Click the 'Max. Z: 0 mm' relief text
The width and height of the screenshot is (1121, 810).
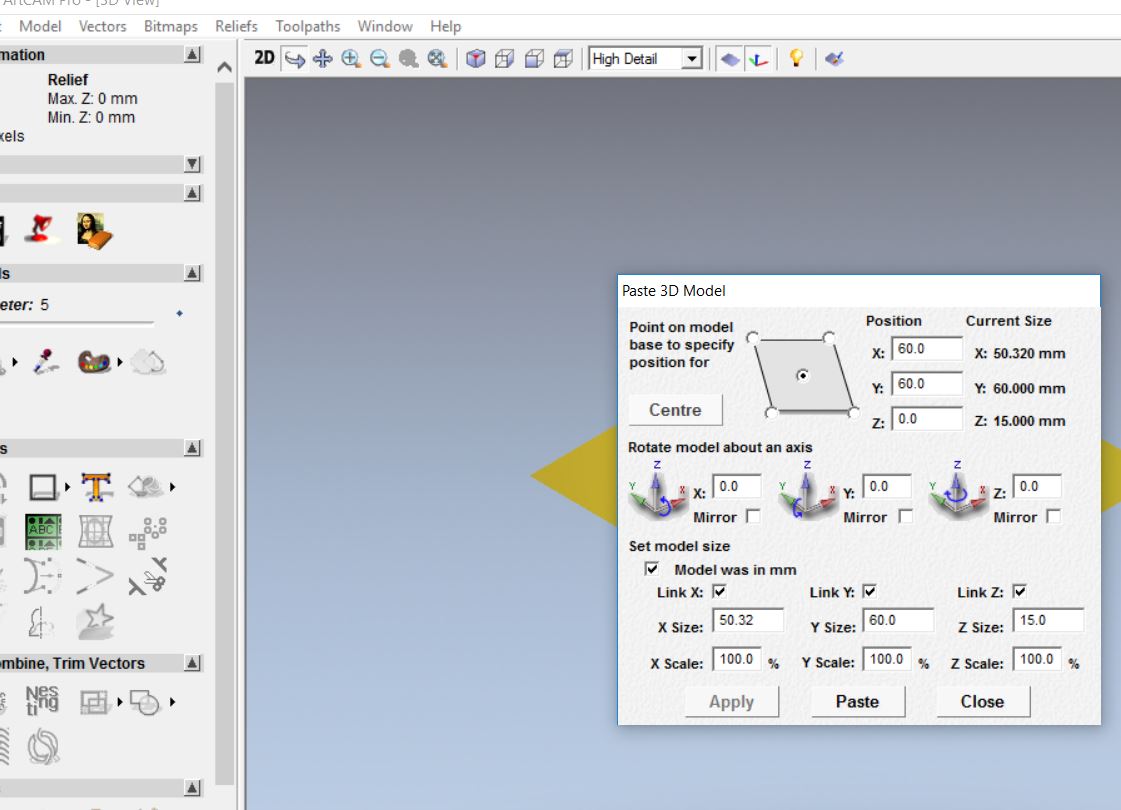click(x=92, y=99)
